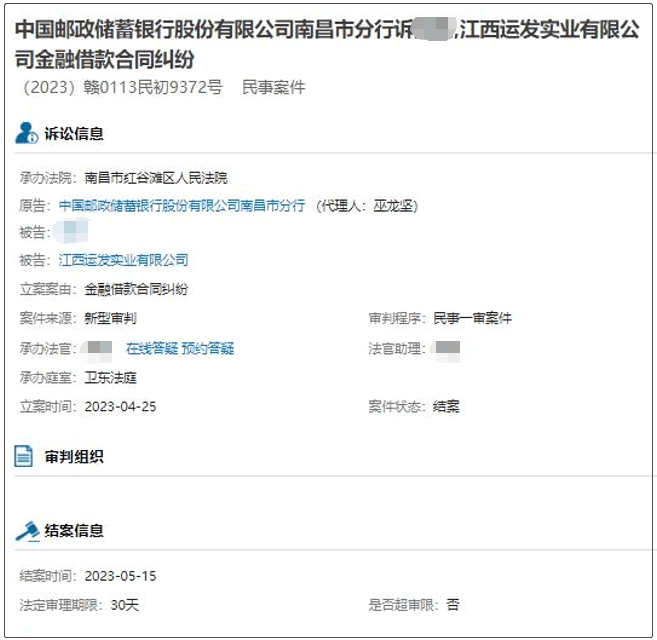This screenshot has height=640, width=657.
Task: Click the 承办法官 label
Action: pyautogui.click(x=48, y=348)
